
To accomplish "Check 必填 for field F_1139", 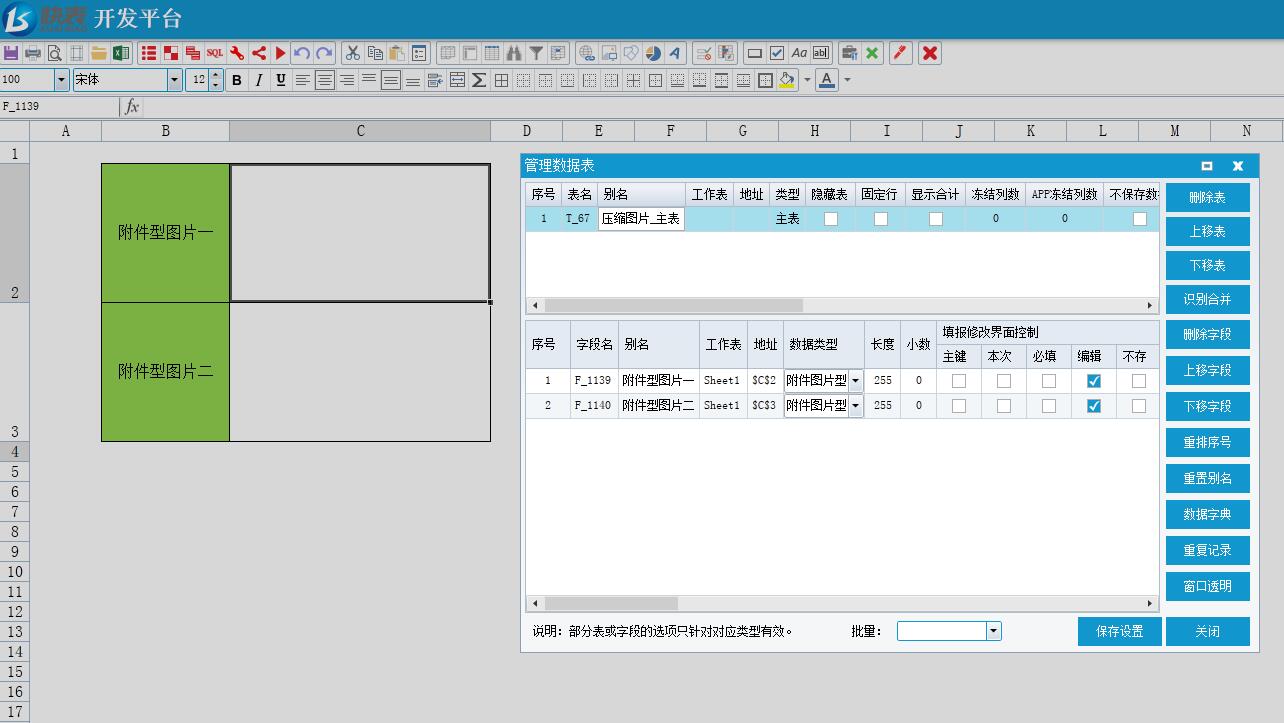I will (1048, 381).
